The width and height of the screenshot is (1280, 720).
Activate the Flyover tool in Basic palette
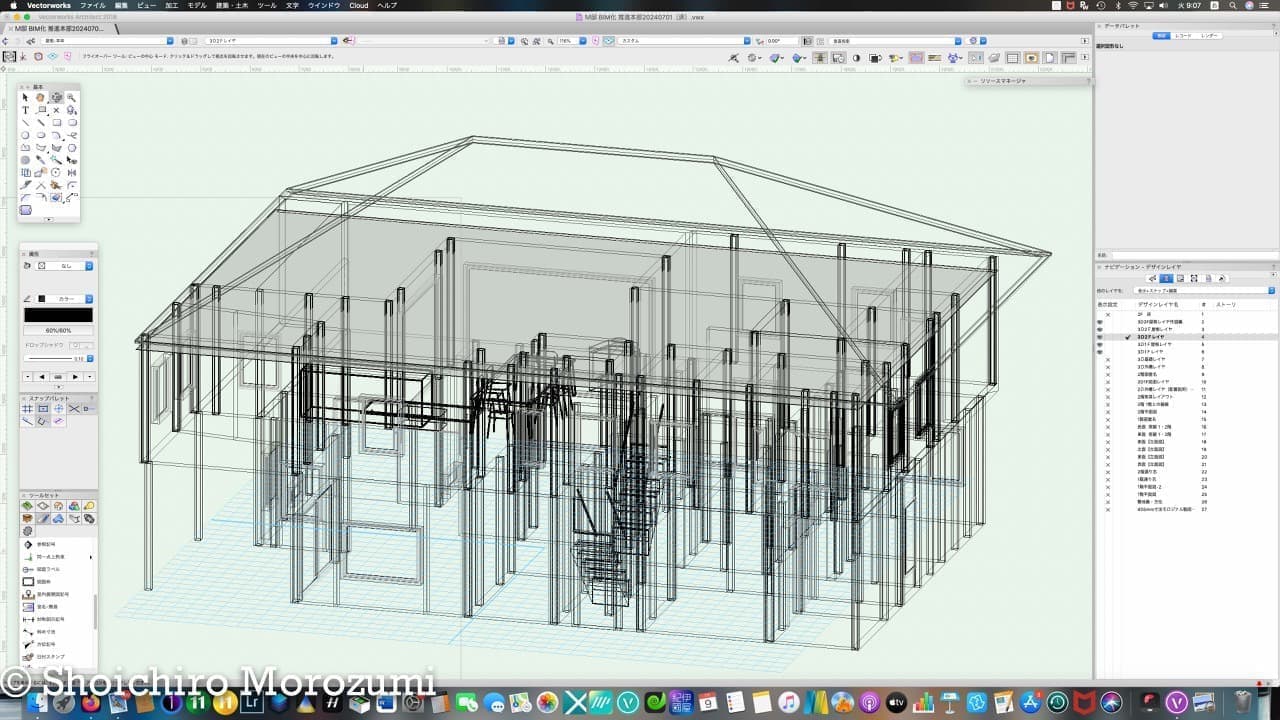[x=56, y=97]
